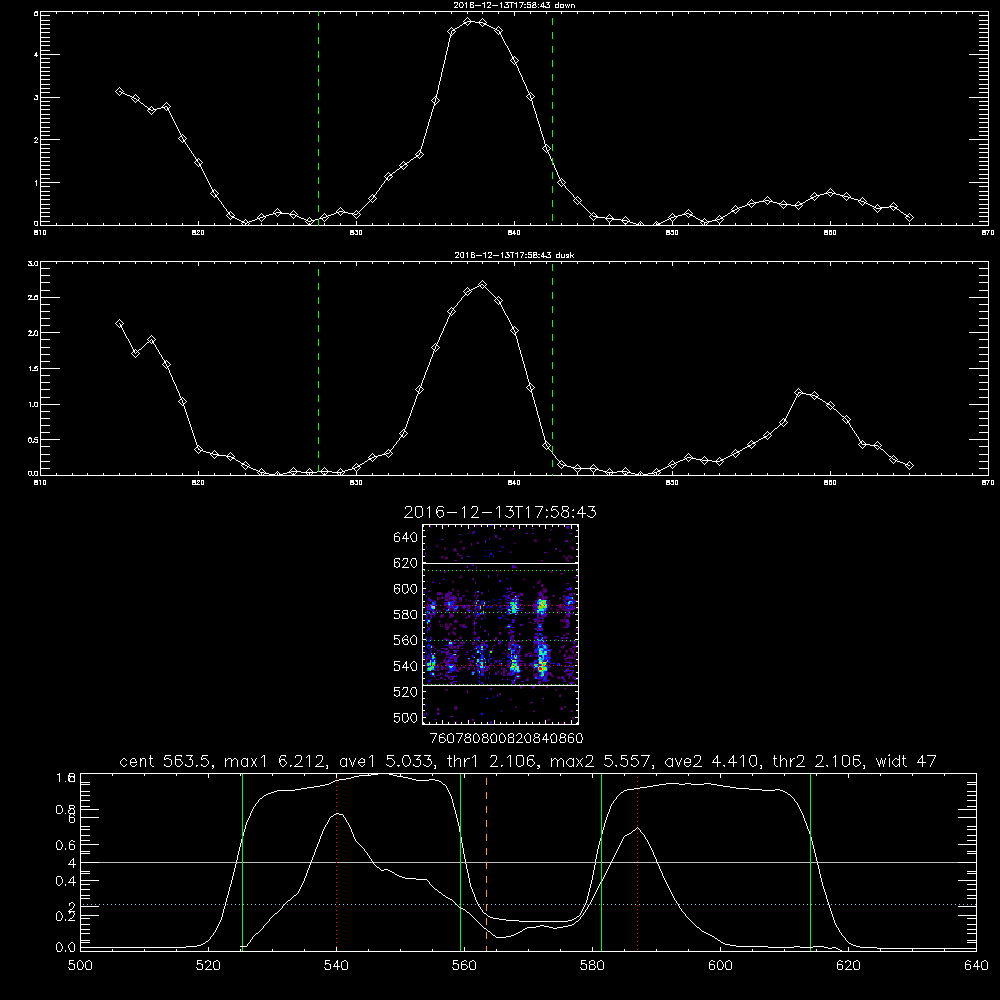Click dawn plot green dashed line near 842
1000x1000 pixels.
552,118
